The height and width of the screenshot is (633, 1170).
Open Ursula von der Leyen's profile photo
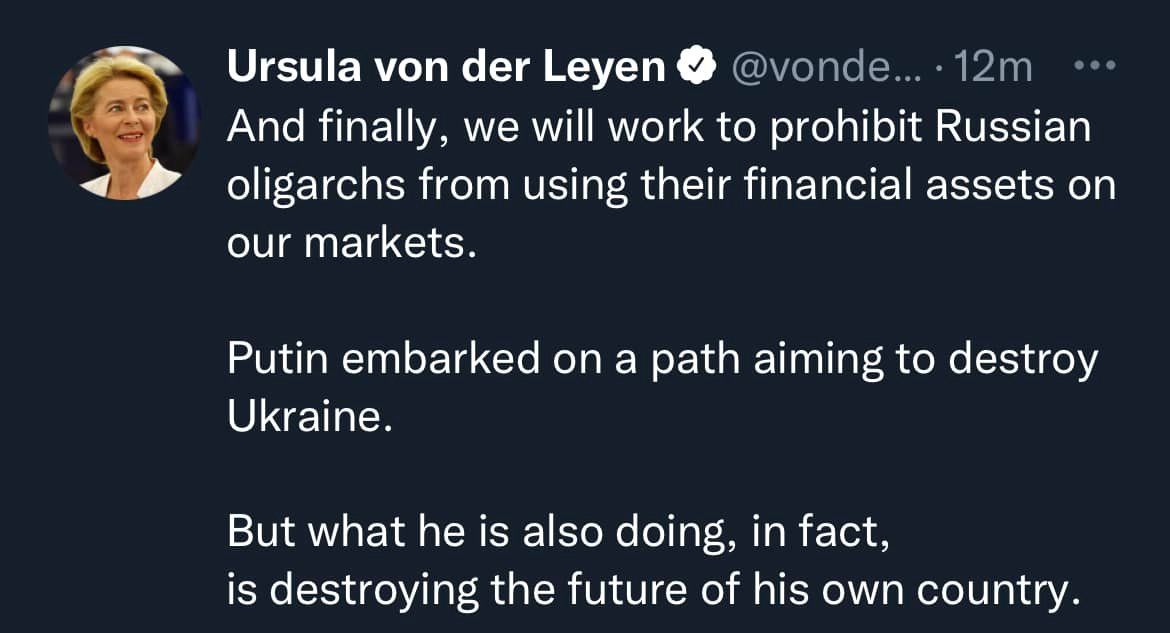pos(123,123)
